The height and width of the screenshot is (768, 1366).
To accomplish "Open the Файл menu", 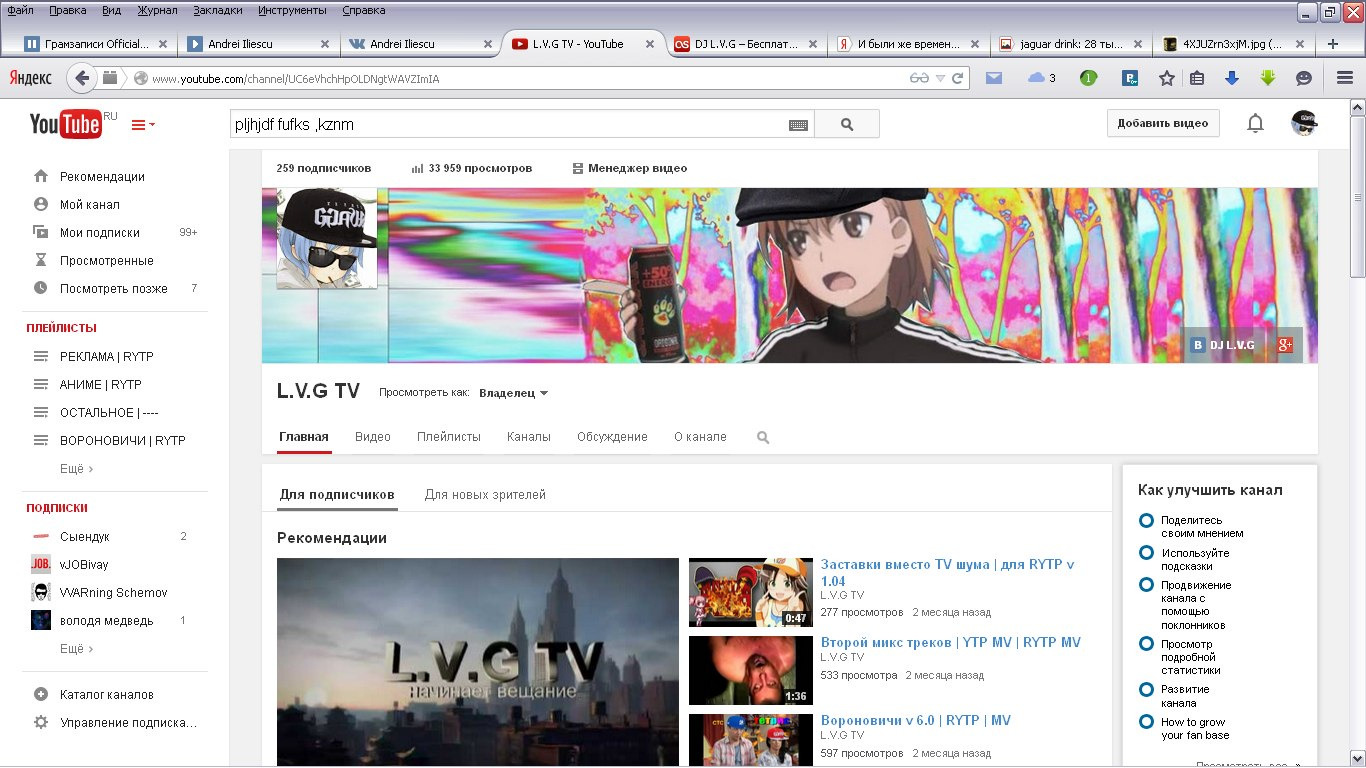I will coord(21,10).
